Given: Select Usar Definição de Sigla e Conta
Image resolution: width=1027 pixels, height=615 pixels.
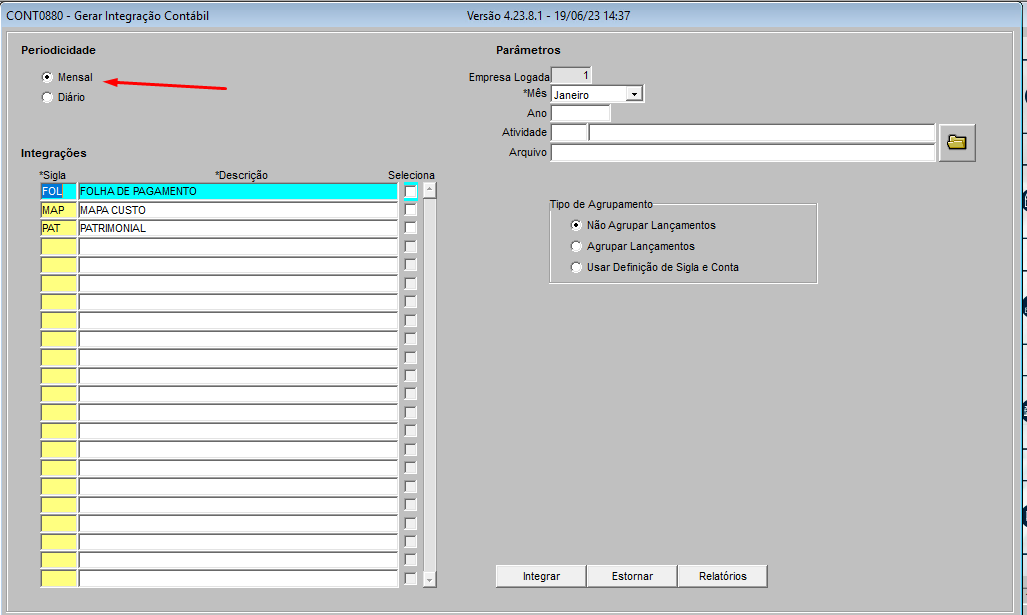Looking at the screenshot, I should [x=576, y=267].
